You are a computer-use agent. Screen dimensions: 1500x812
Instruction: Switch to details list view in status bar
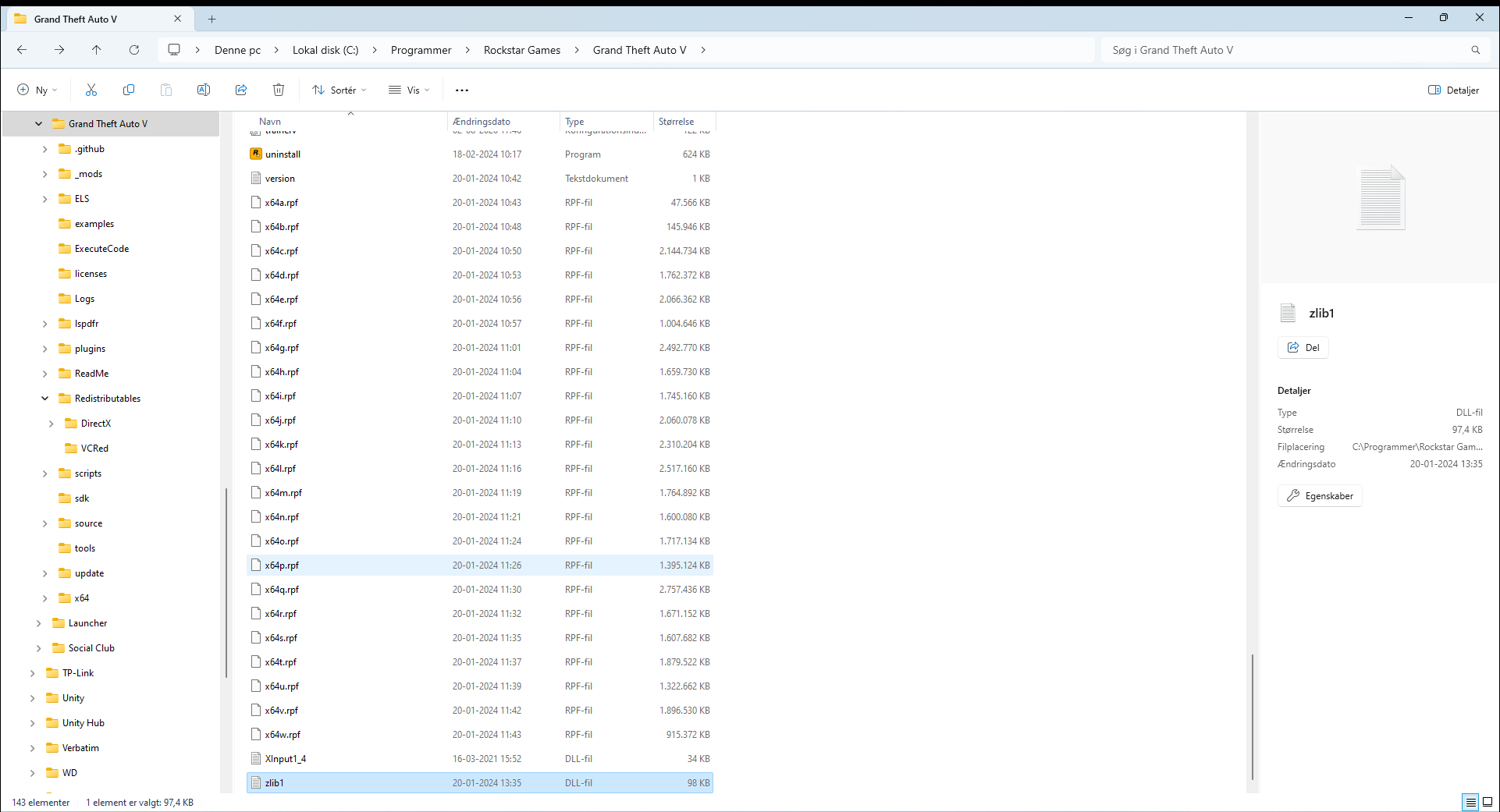point(1470,802)
